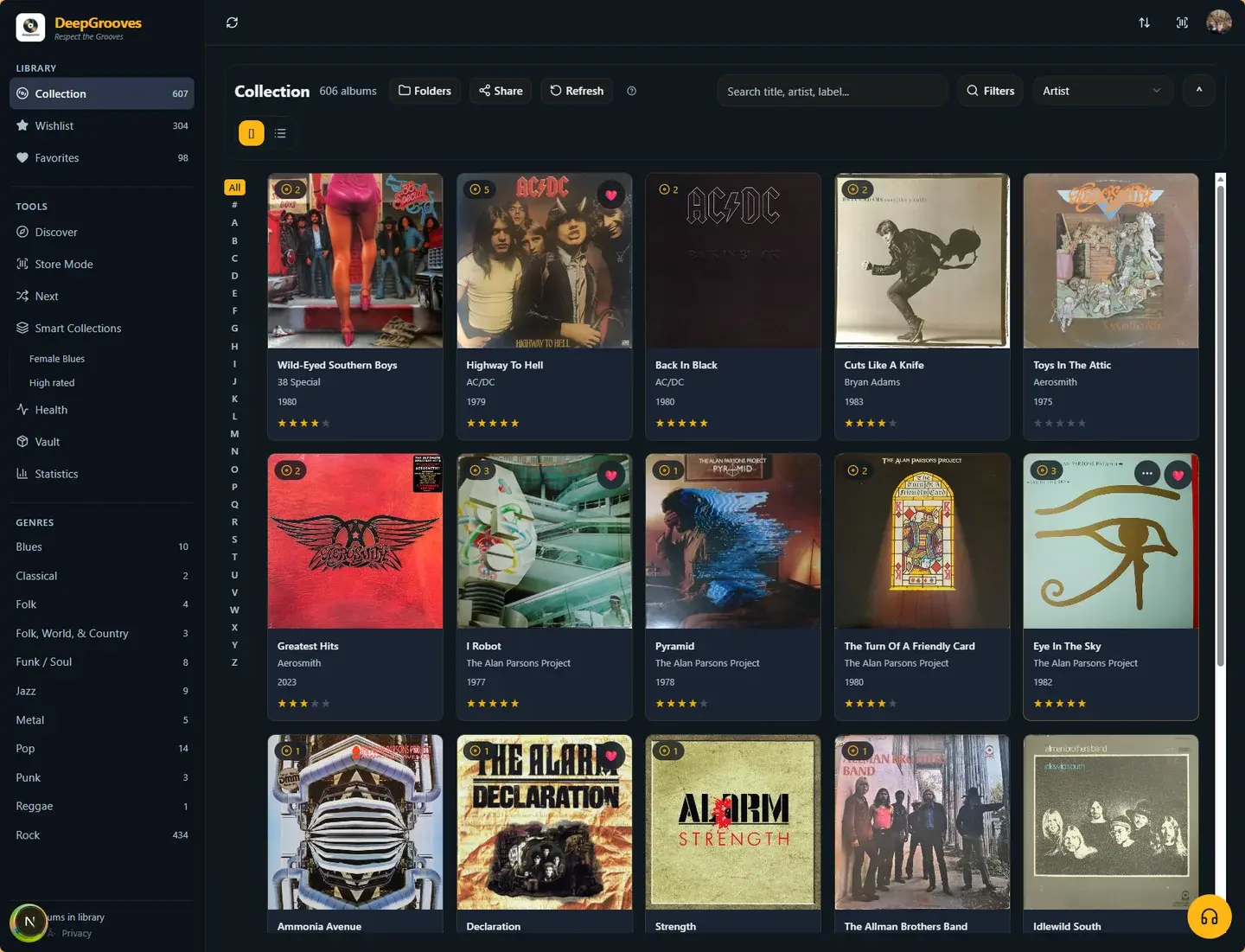Jump to letter A in alphabet index

coord(234,223)
